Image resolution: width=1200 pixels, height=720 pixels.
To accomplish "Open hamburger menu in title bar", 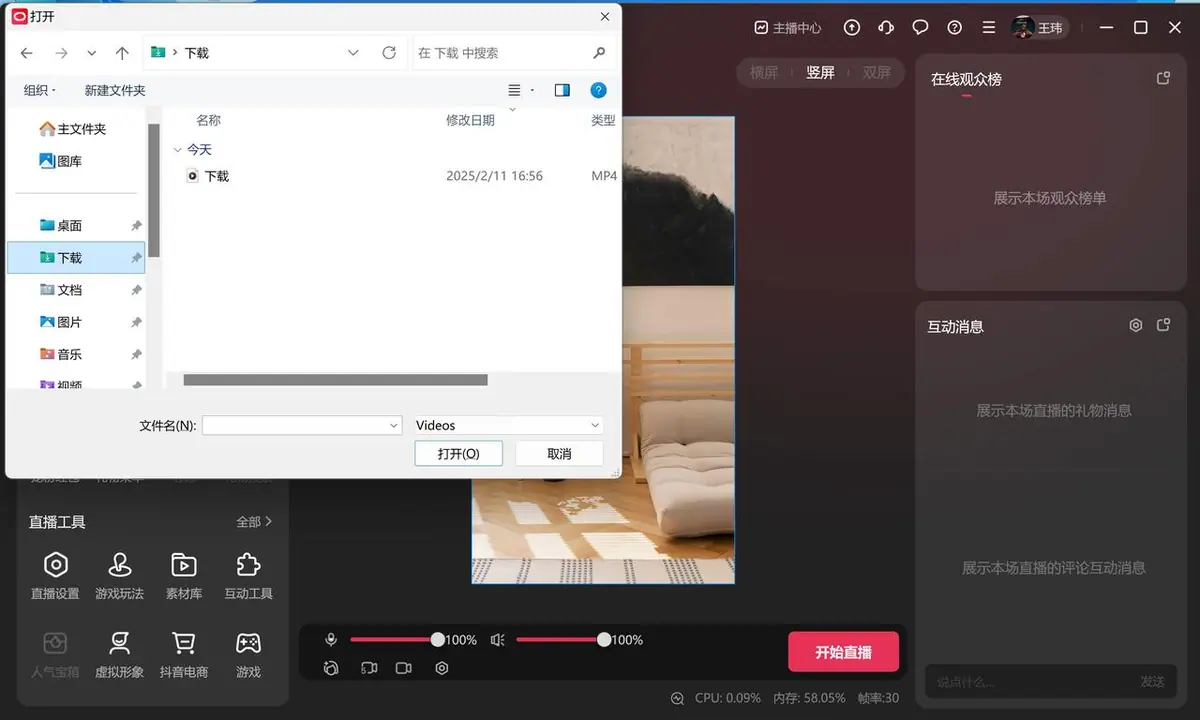I will (x=989, y=28).
